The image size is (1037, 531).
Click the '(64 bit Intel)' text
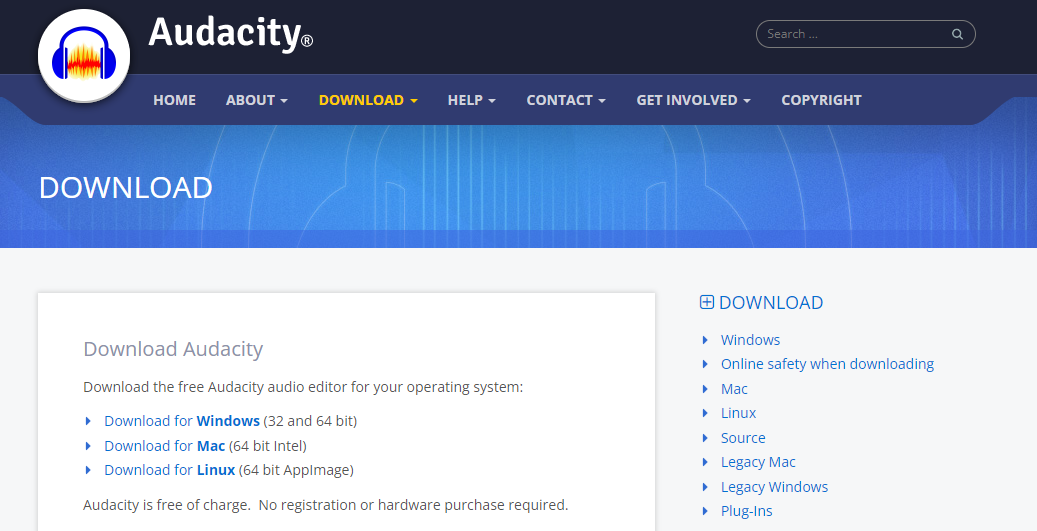pos(268,446)
